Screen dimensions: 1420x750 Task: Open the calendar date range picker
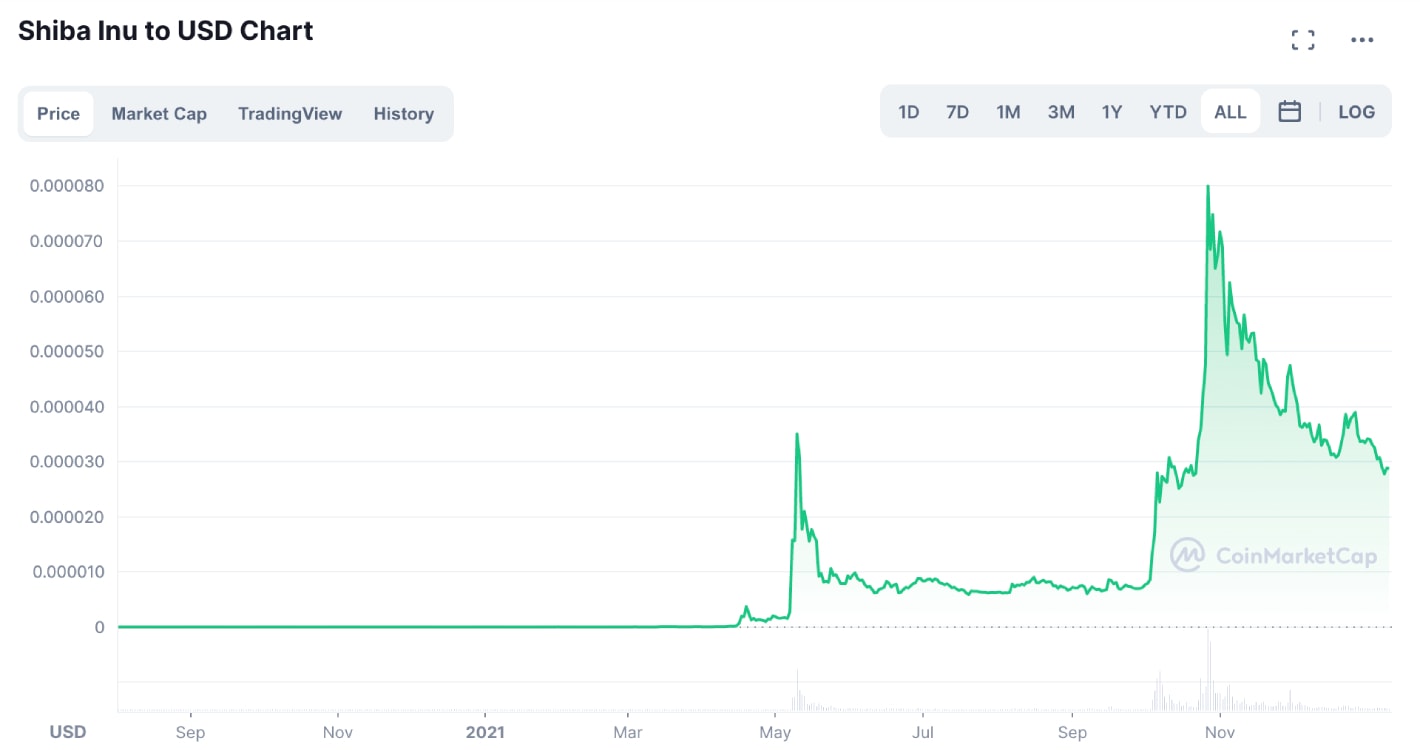[1290, 112]
